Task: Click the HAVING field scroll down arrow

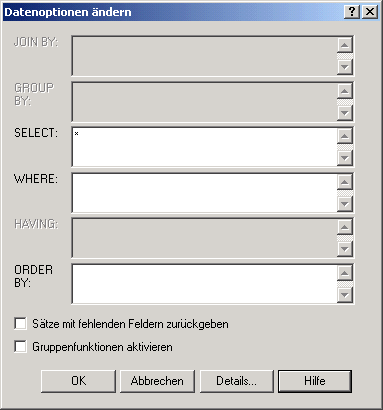Action: (x=345, y=249)
